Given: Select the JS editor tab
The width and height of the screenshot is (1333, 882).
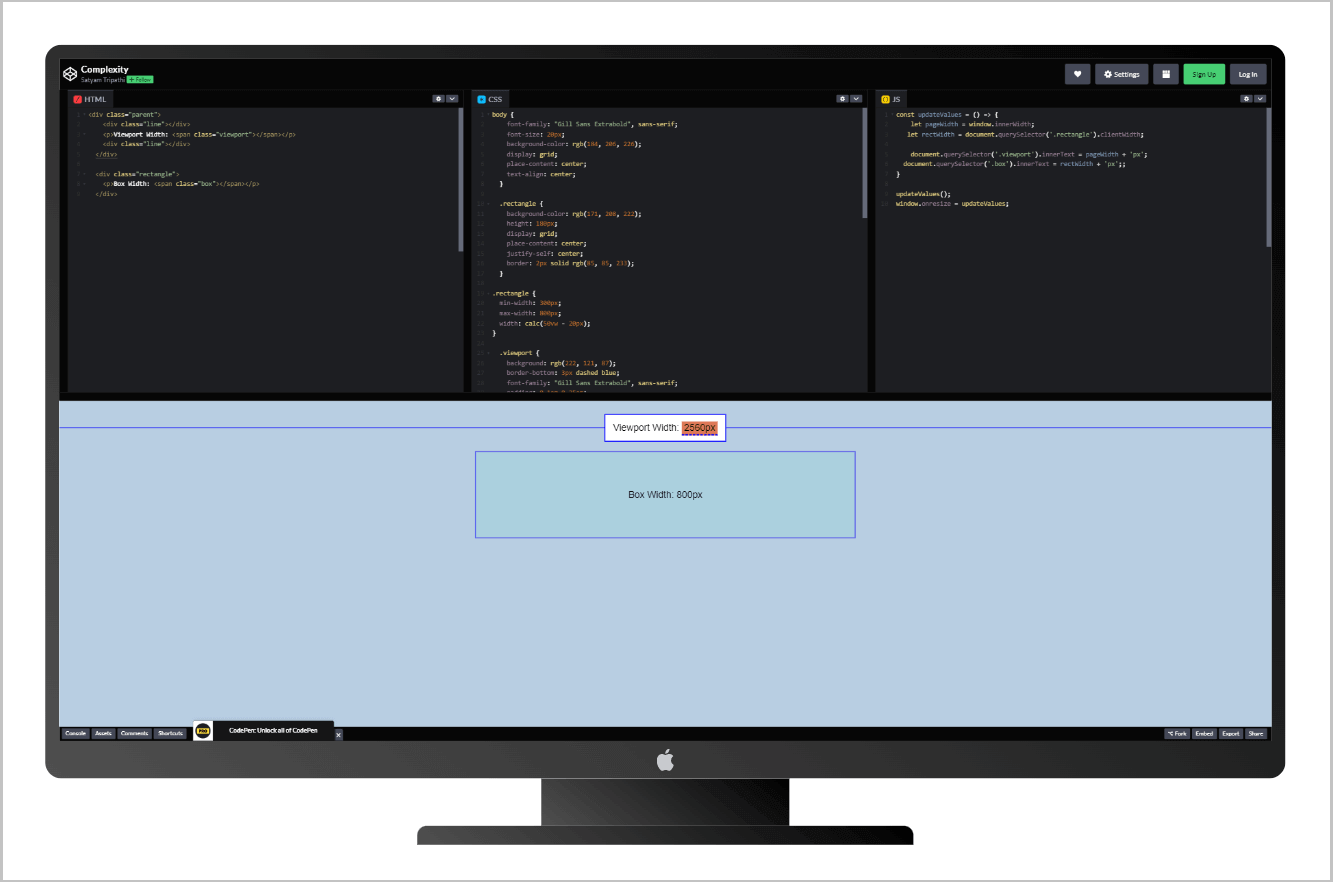Looking at the screenshot, I should coord(891,99).
